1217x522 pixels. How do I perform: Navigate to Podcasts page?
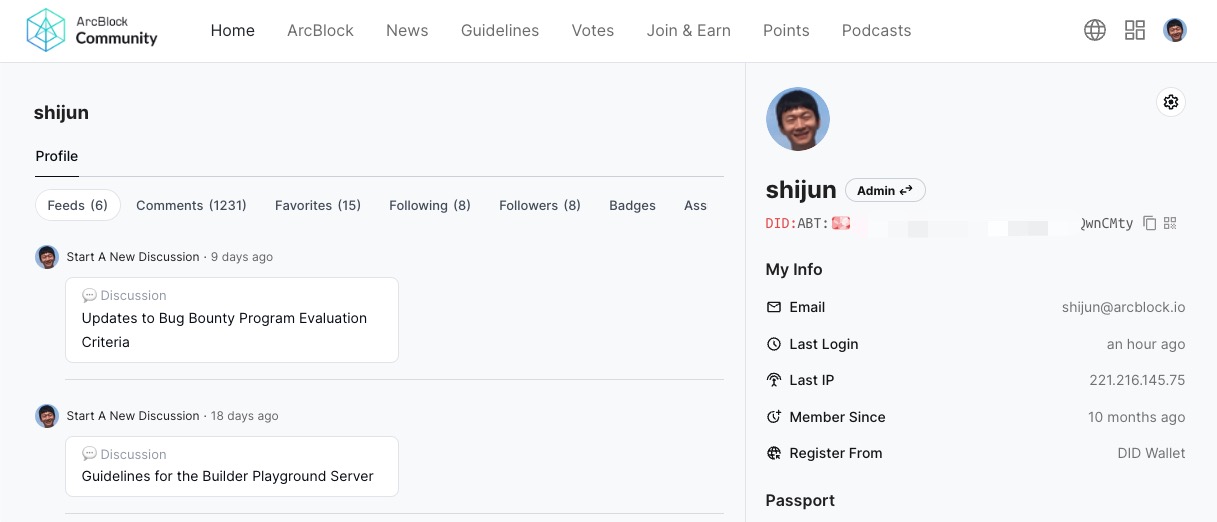point(876,30)
